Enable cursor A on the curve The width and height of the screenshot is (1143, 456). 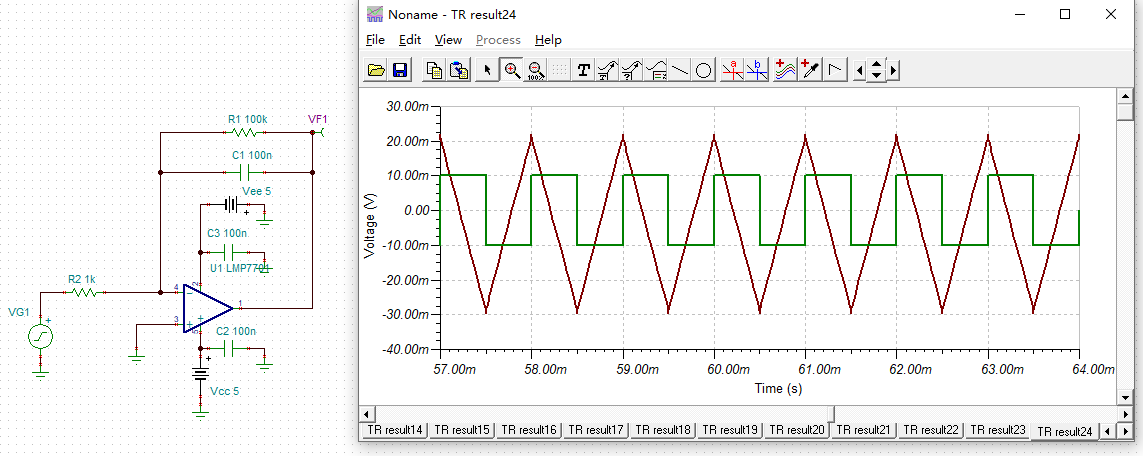click(733, 70)
